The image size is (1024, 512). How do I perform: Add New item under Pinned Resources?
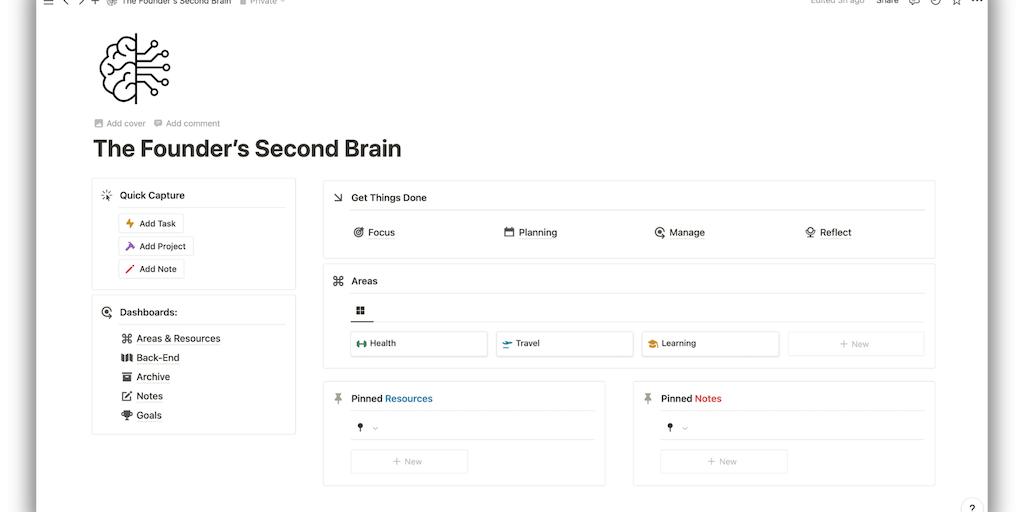409,462
